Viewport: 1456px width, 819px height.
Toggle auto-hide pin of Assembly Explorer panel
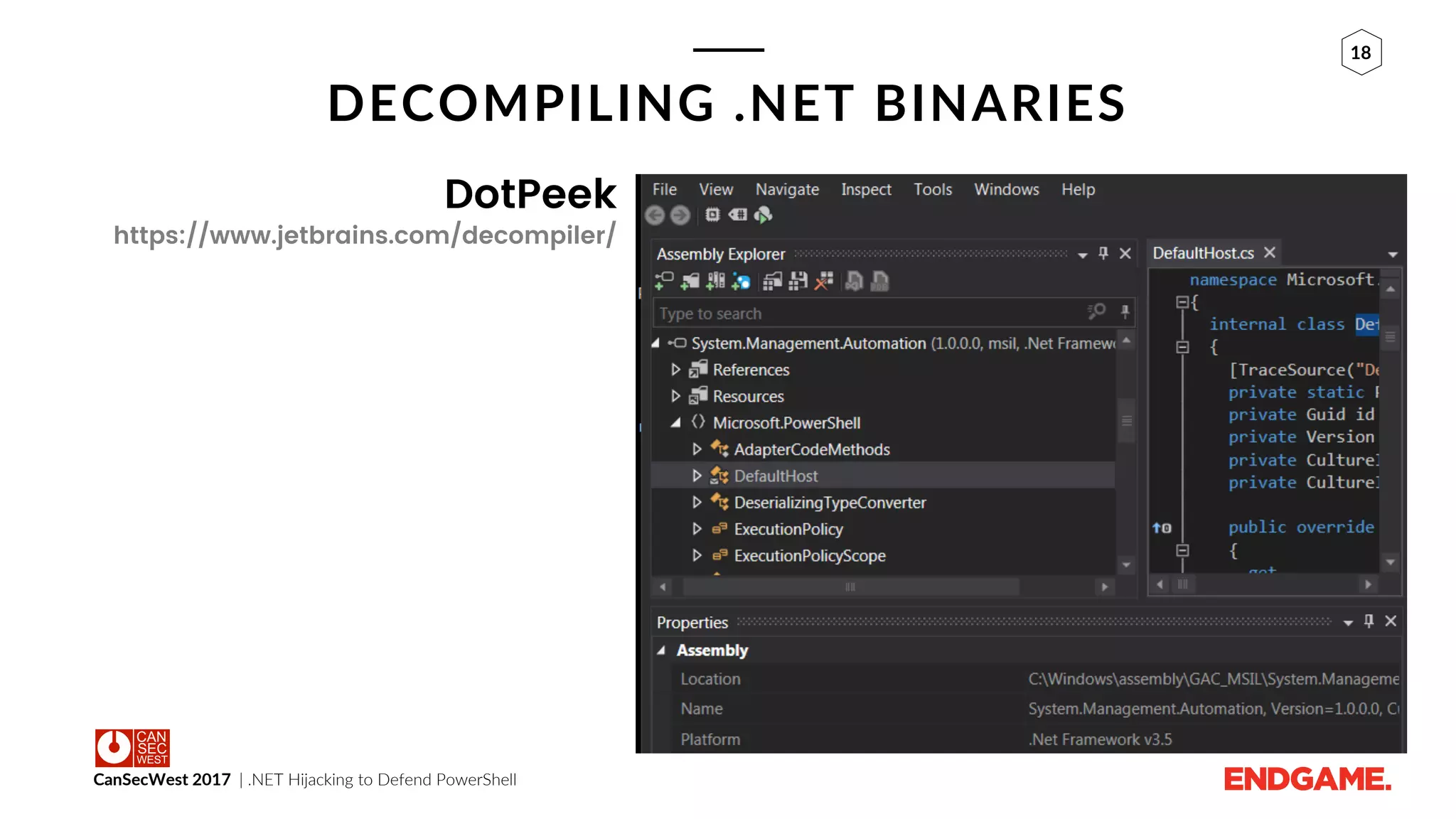(x=1103, y=253)
